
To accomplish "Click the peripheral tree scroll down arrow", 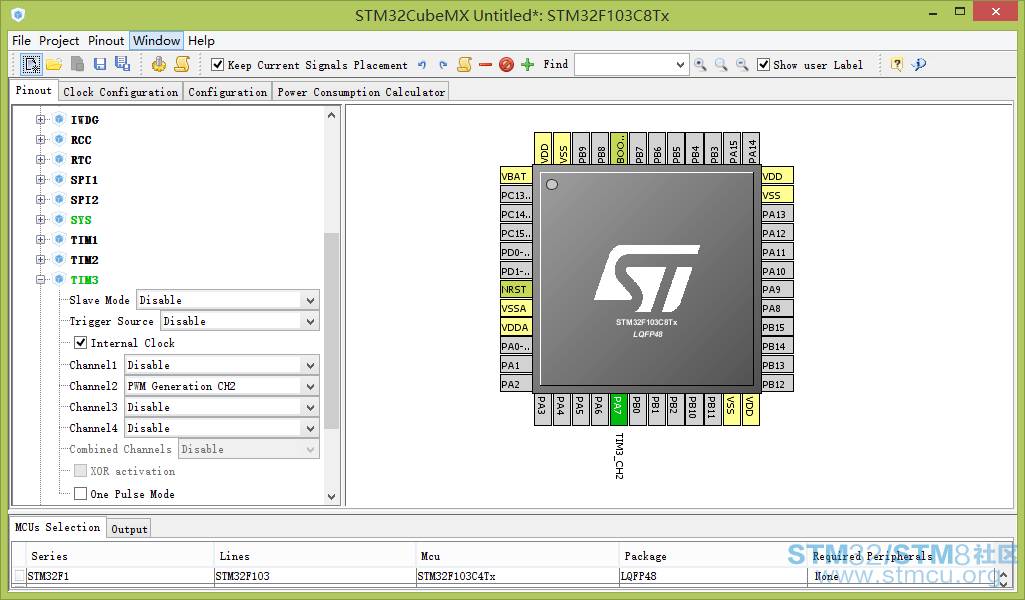I will click(x=331, y=497).
